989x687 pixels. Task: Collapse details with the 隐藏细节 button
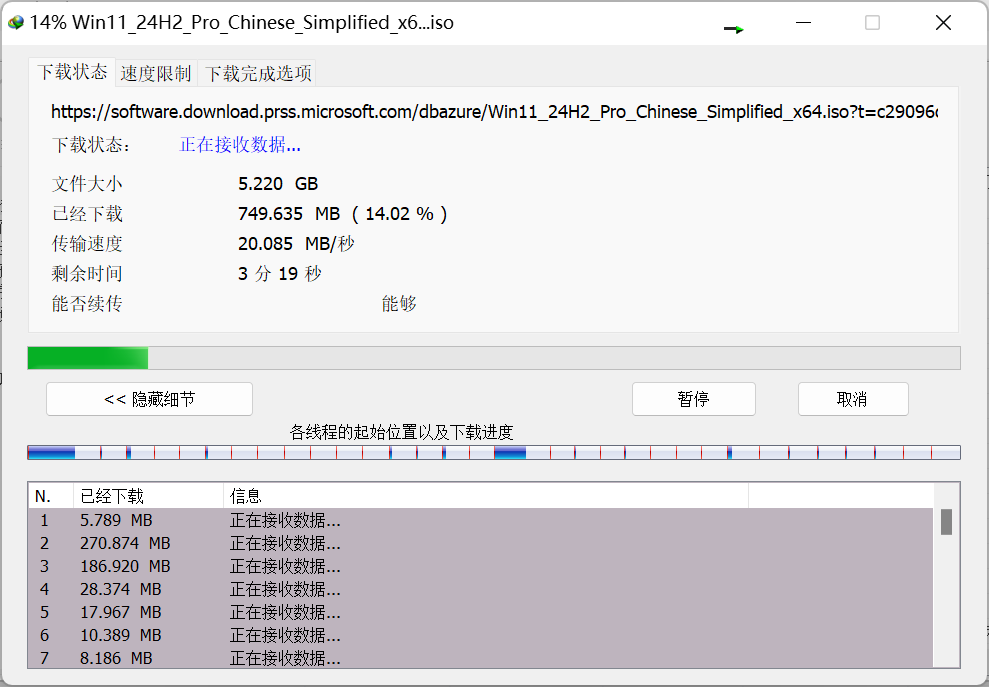(x=148, y=398)
